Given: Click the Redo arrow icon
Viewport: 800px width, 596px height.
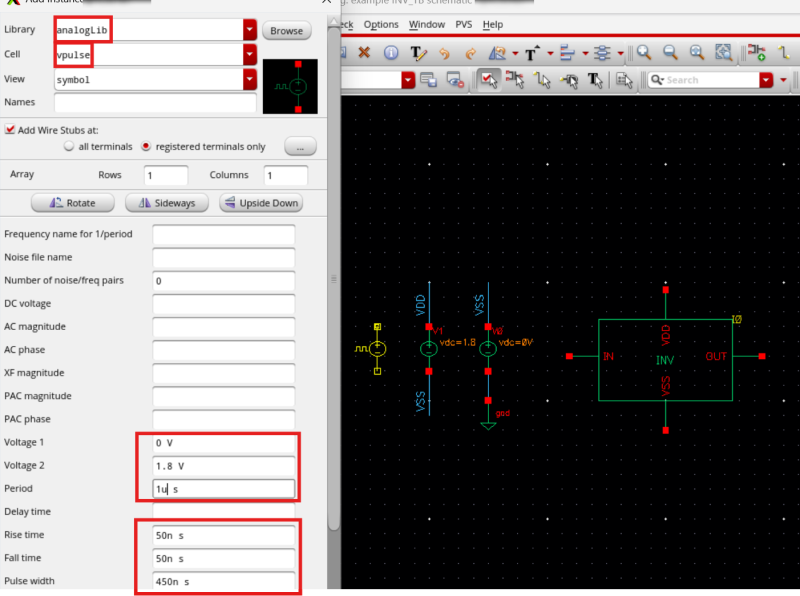Looking at the screenshot, I should pyautogui.click(x=471, y=52).
